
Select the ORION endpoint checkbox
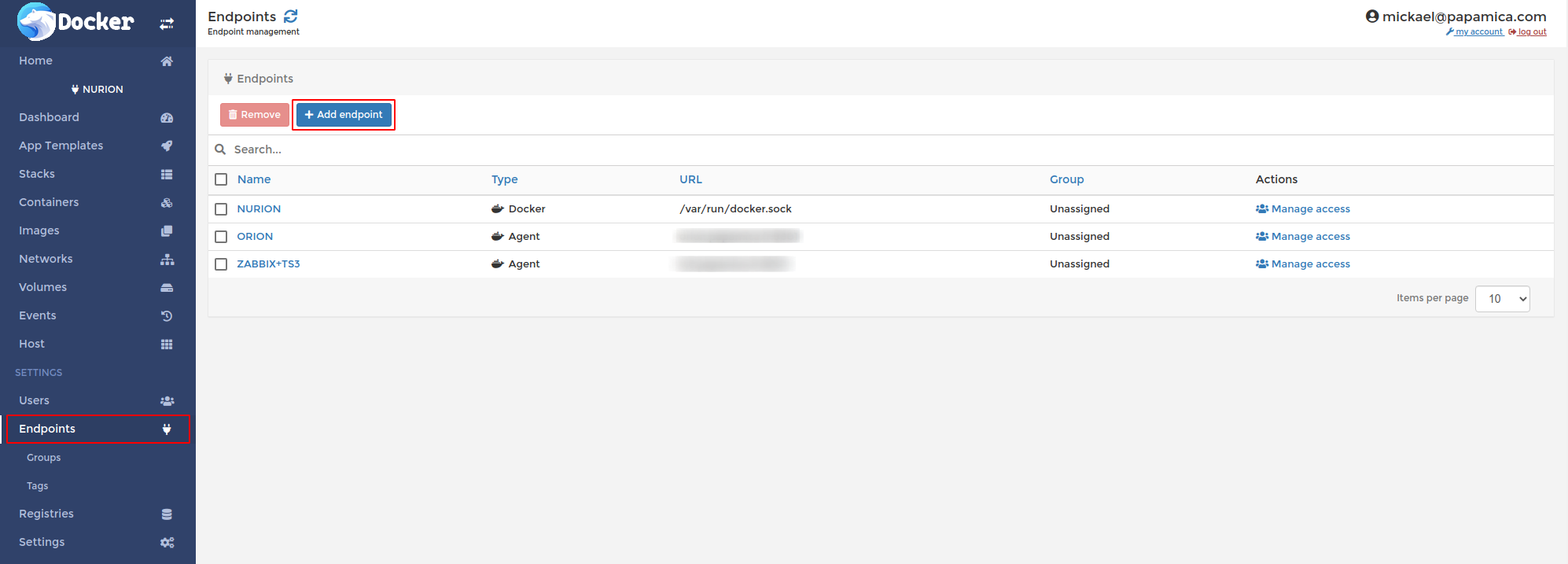tap(221, 237)
